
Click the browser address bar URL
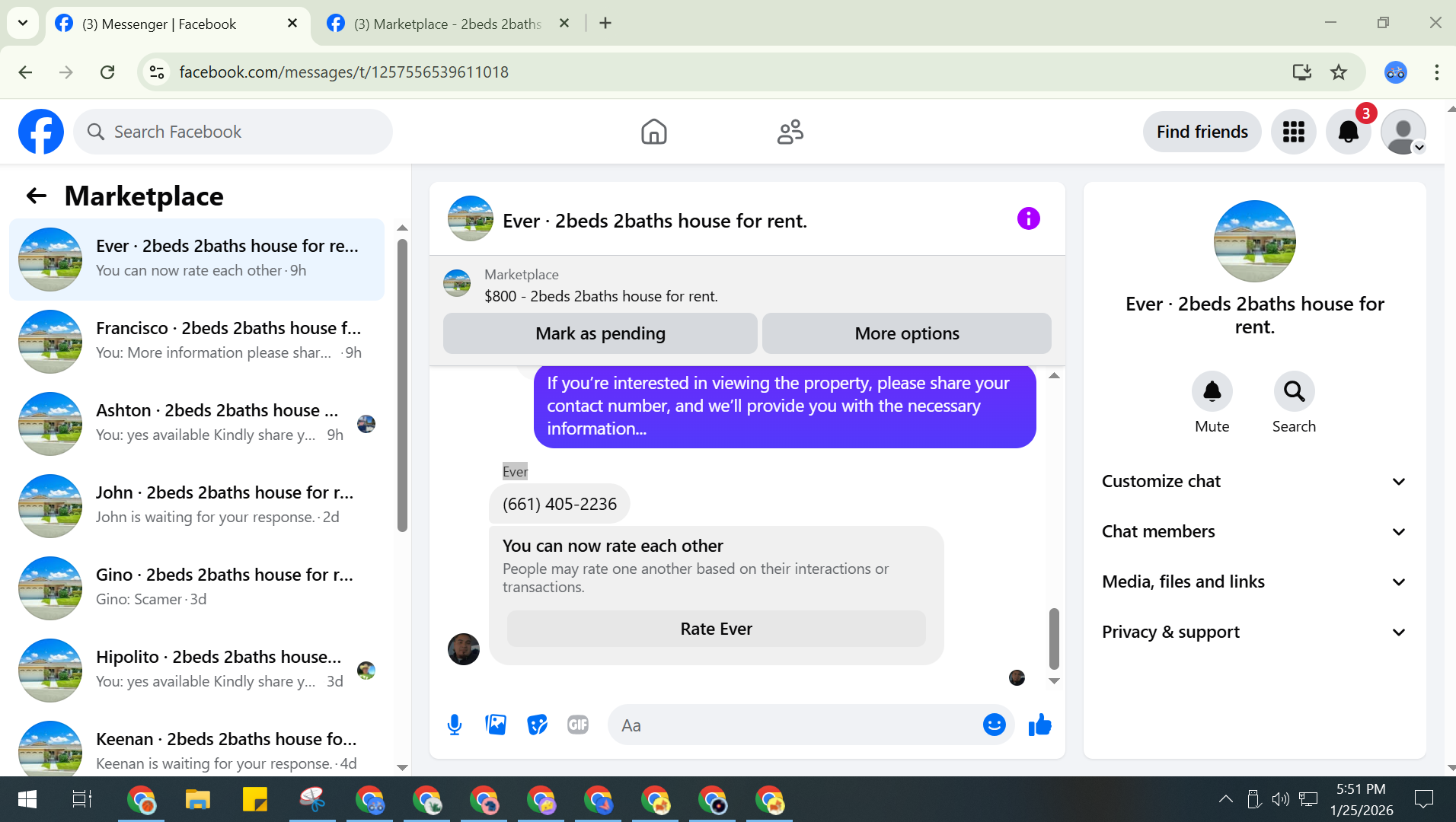[x=343, y=72]
